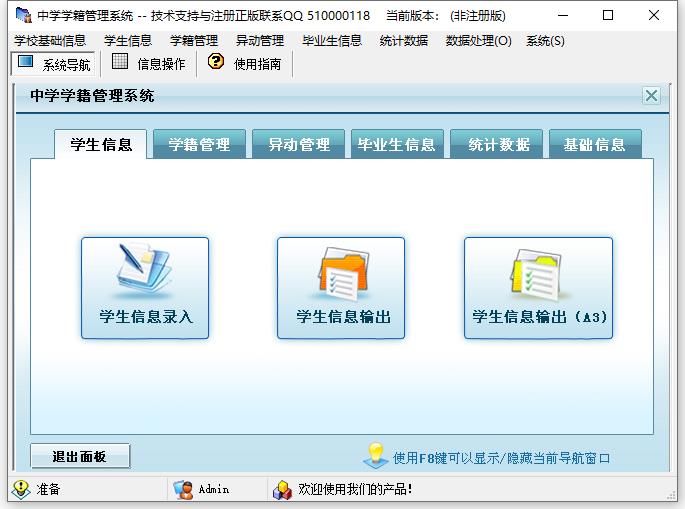This screenshot has height=509, width=685.
Task: Switch to the 毕业生信息 tab
Action: (397, 144)
